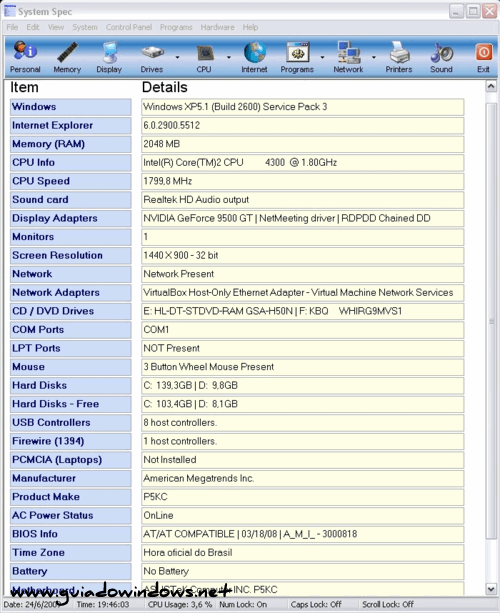The image size is (500, 613).
Task: Click the Internet Explorer item label
Action: pyautogui.click(x=71, y=126)
